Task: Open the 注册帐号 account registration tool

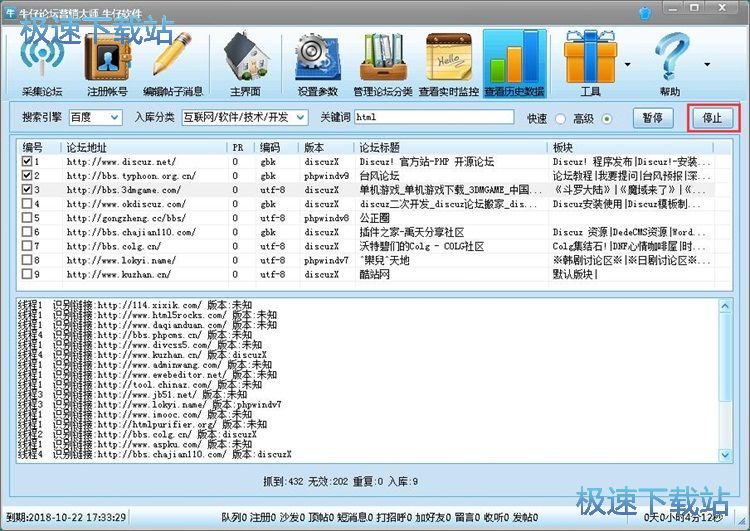Action: tap(108, 64)
